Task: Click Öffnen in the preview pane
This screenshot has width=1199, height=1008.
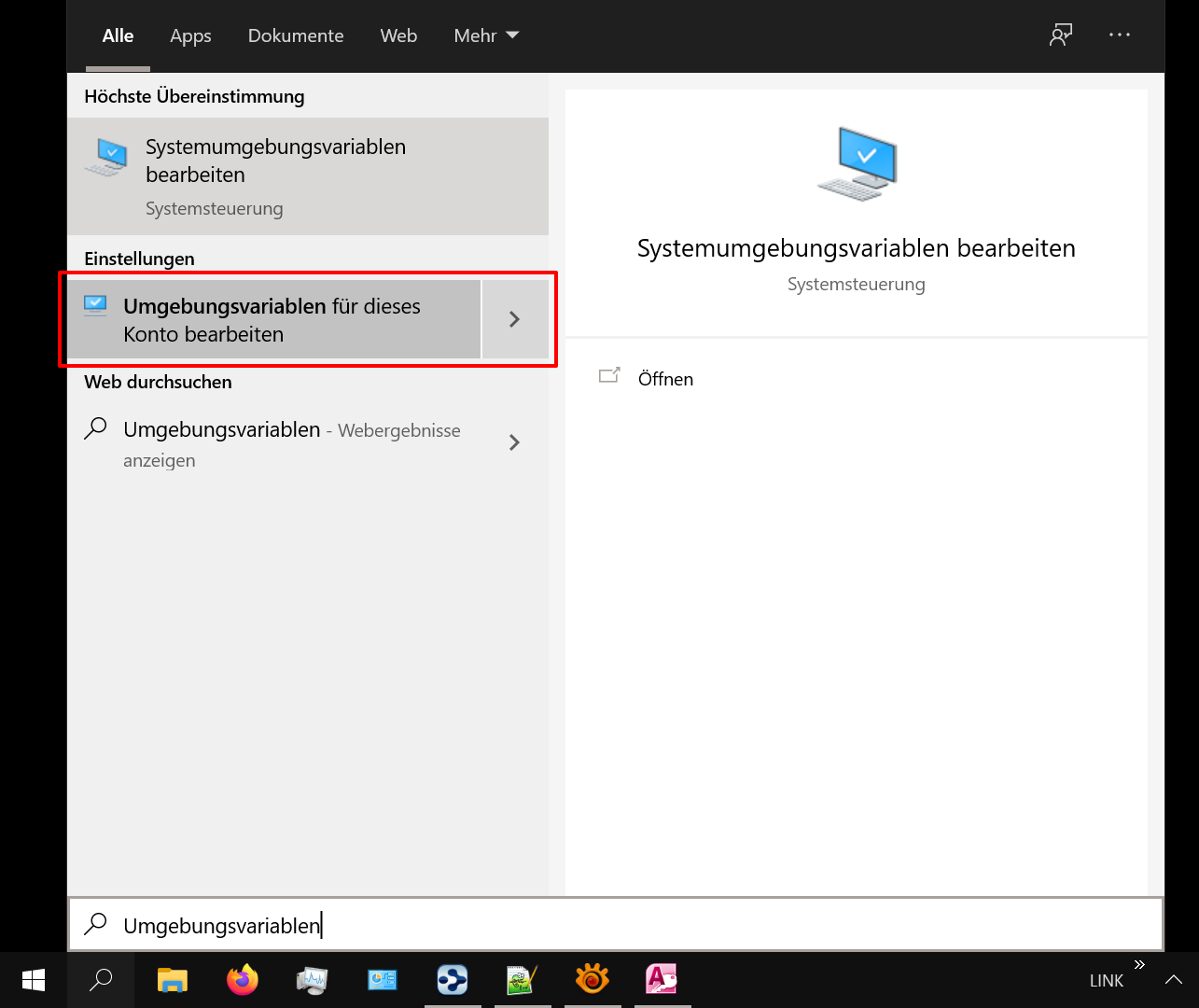Action: [665, 379]
